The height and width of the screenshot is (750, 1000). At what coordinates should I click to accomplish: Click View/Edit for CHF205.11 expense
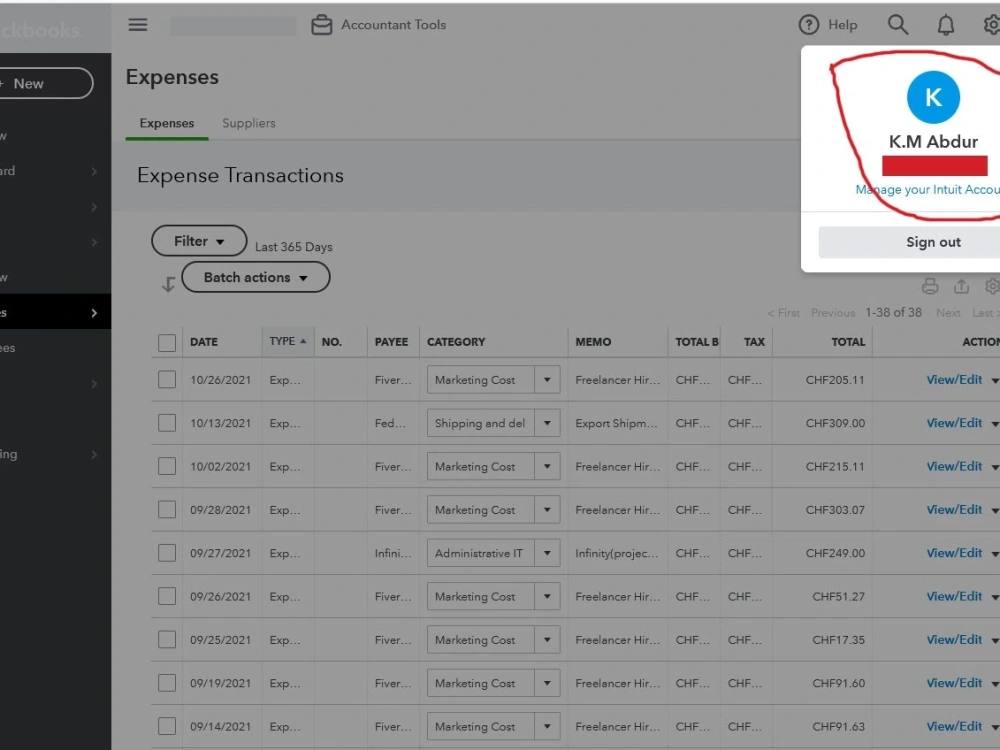[954, 379]
